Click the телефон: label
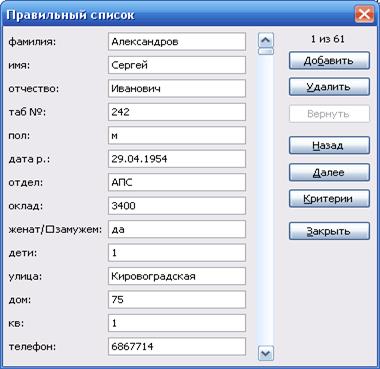This screenshot has width=380, height=369. [32, 347]
